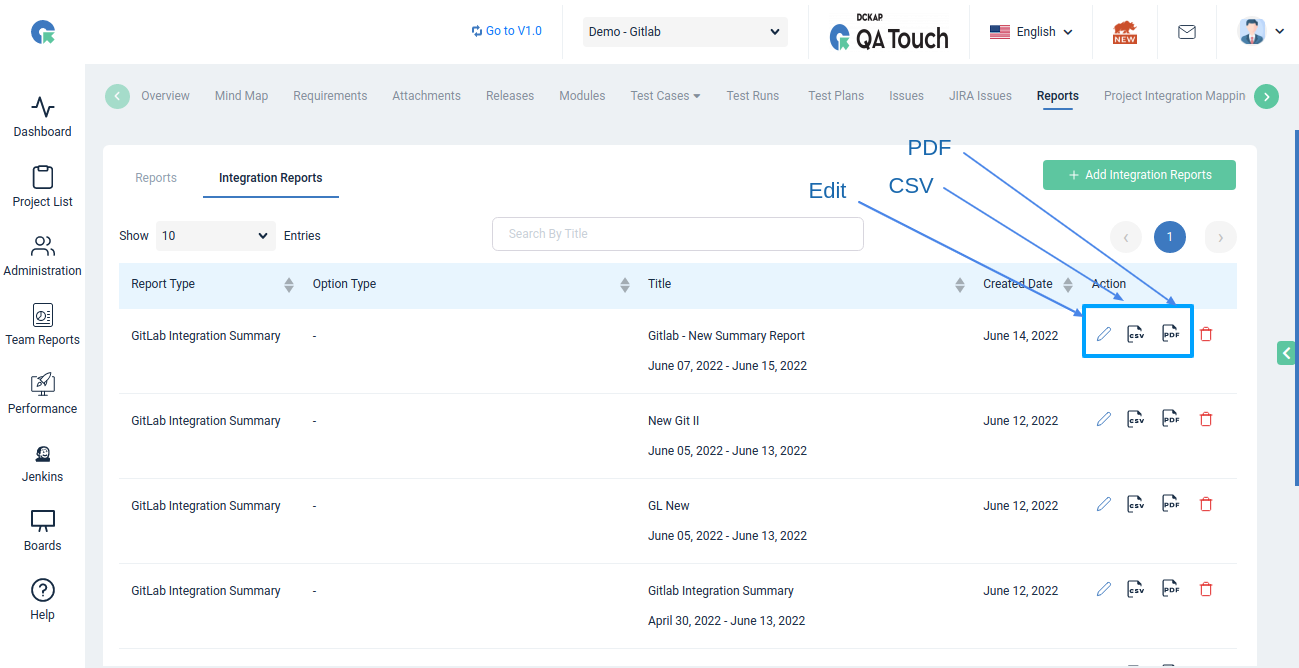Open Boards in sidebar

[42, 531]
